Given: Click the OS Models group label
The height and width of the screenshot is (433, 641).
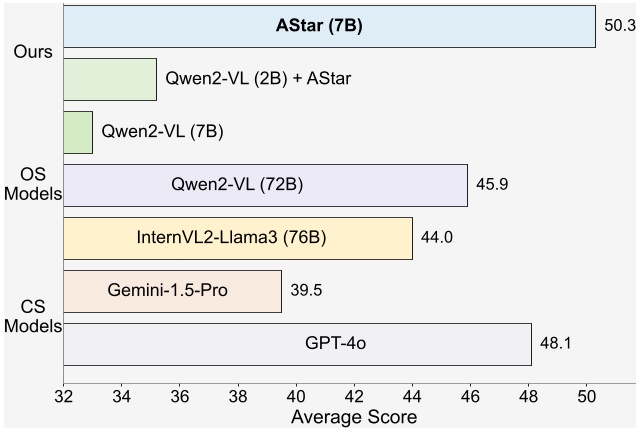Looking at the screenshot, I should (x=34, y=184).
